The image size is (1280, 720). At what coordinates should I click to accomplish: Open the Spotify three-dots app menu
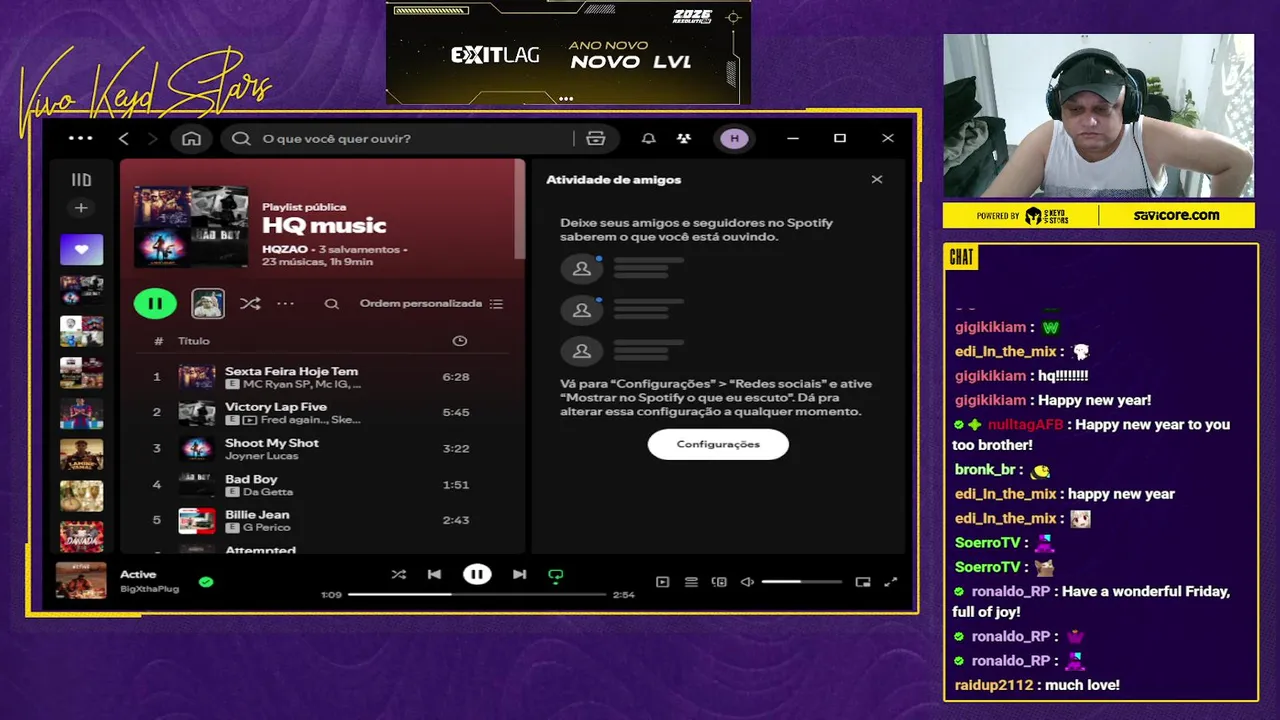pos(80,138)
